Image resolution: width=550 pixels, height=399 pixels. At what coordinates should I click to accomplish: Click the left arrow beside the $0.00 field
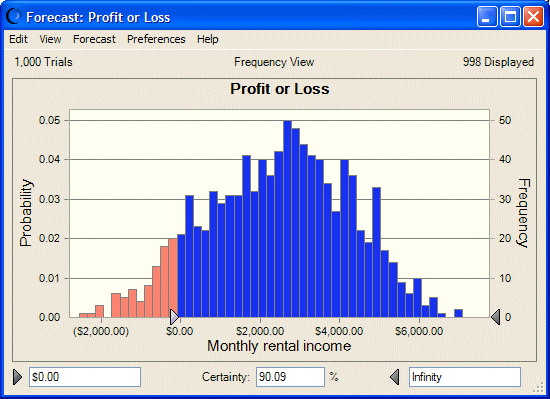click(17, 377)
